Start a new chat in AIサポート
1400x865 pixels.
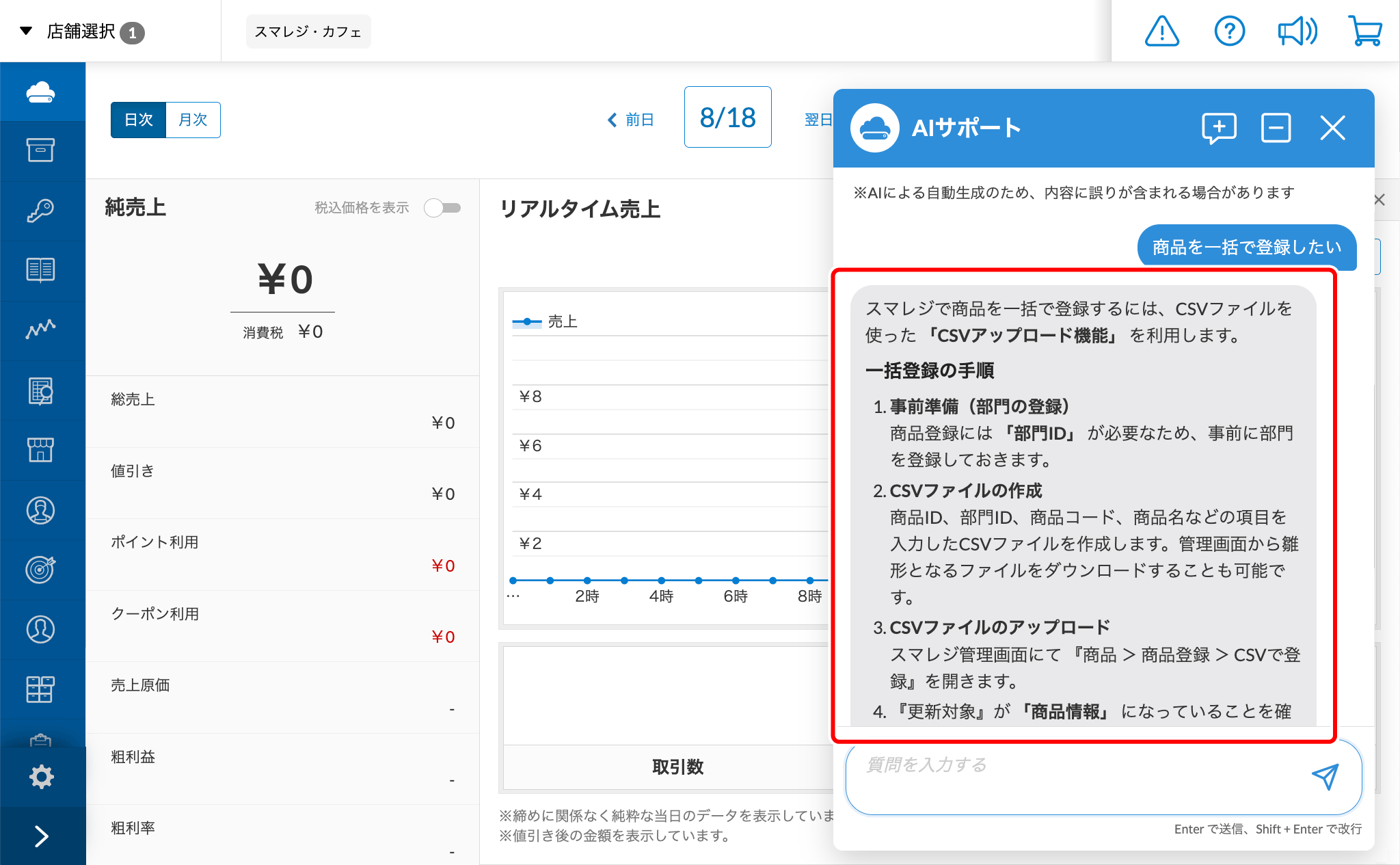tap(1219, 129)
